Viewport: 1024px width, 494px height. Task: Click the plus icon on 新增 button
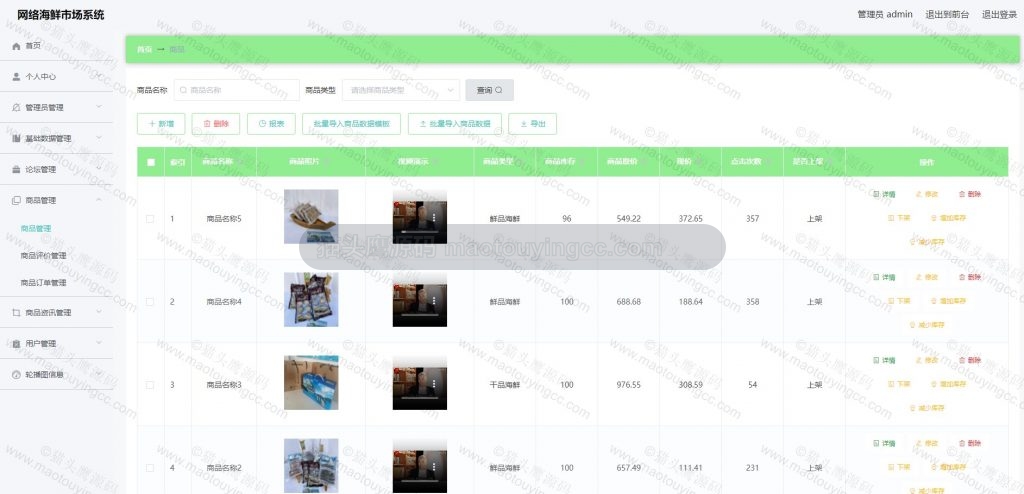pyautogui.click(x=152, y=124)
